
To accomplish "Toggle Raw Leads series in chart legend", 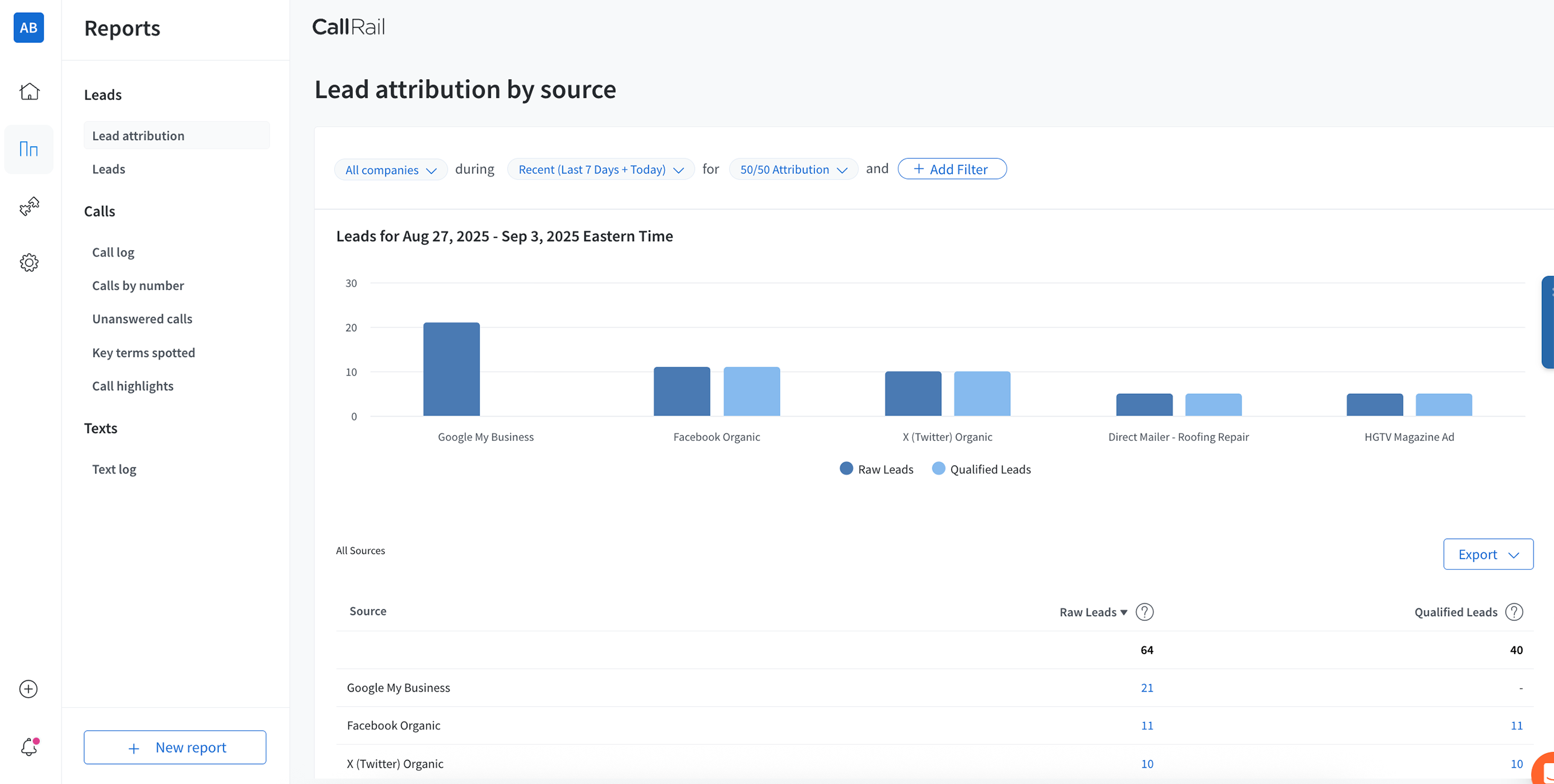I will [x=876, y=469].
